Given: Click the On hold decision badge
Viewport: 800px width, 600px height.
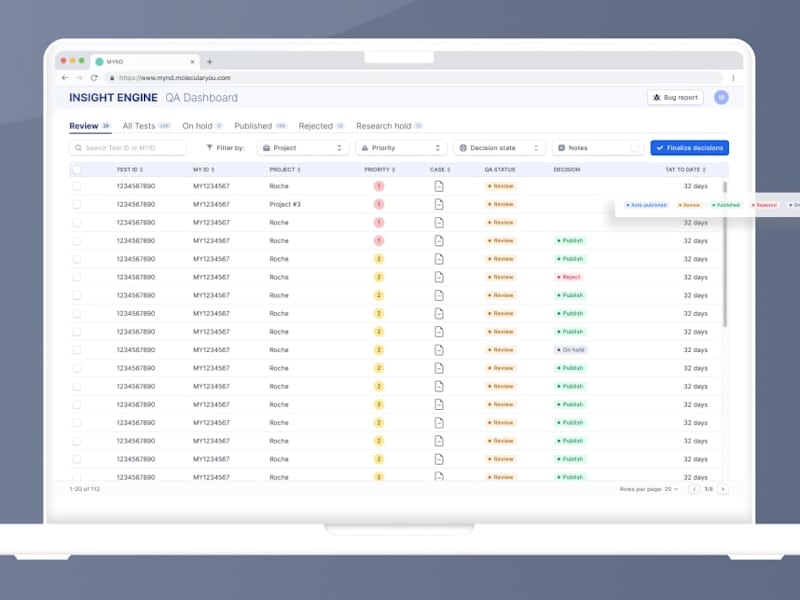Looking at the screenshot, I should 571,350.
